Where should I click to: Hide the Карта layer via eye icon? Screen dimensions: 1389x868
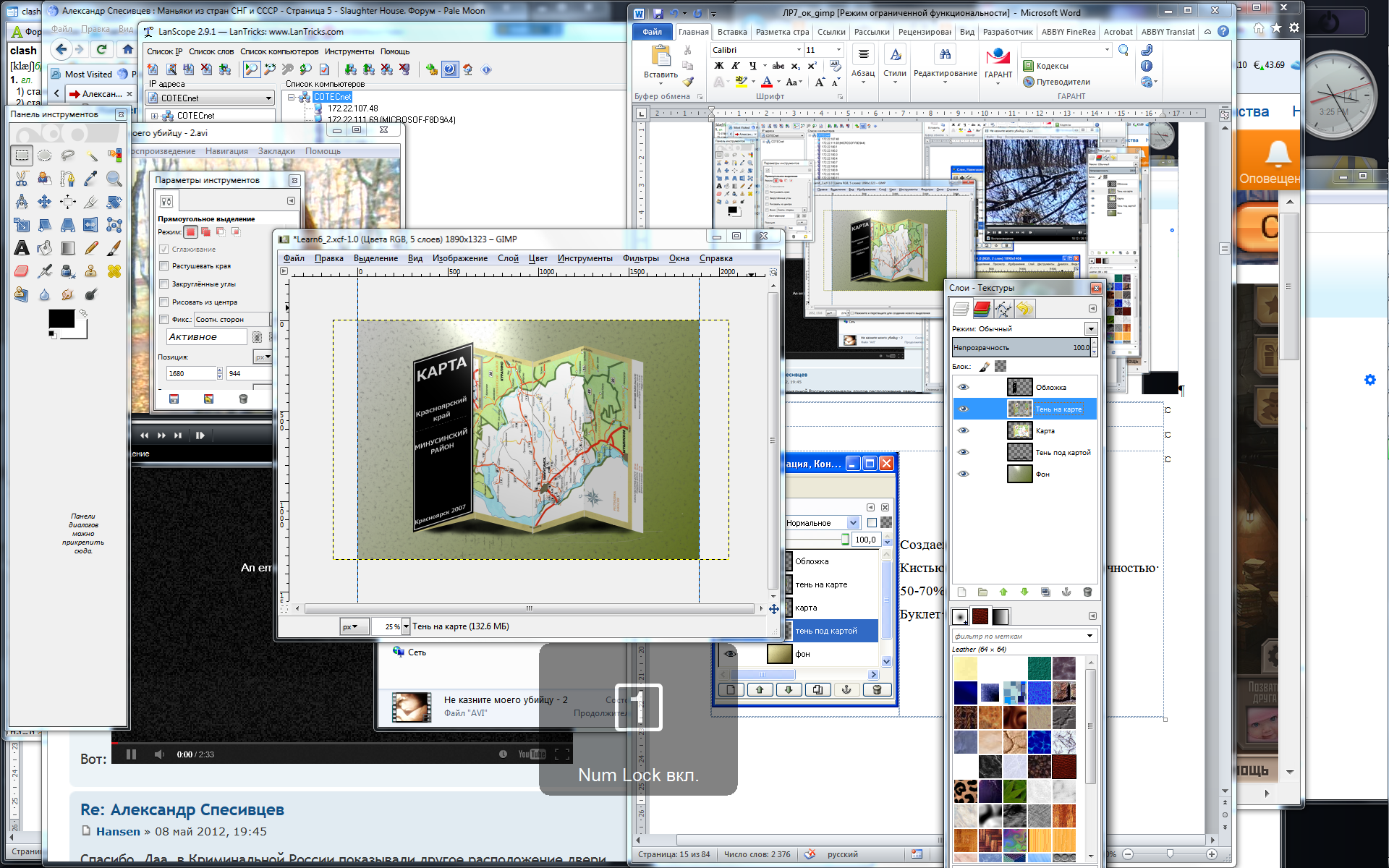click(x=962, y=431)
